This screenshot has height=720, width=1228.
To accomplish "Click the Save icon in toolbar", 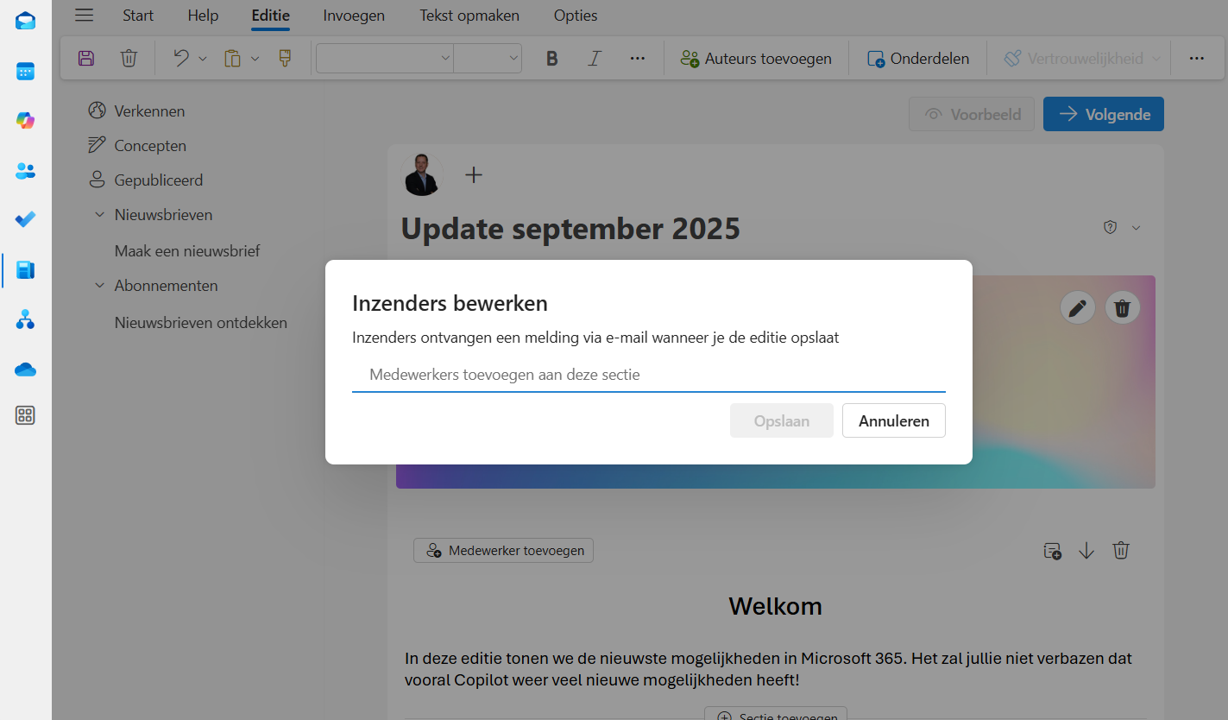I will coord(86,58).
